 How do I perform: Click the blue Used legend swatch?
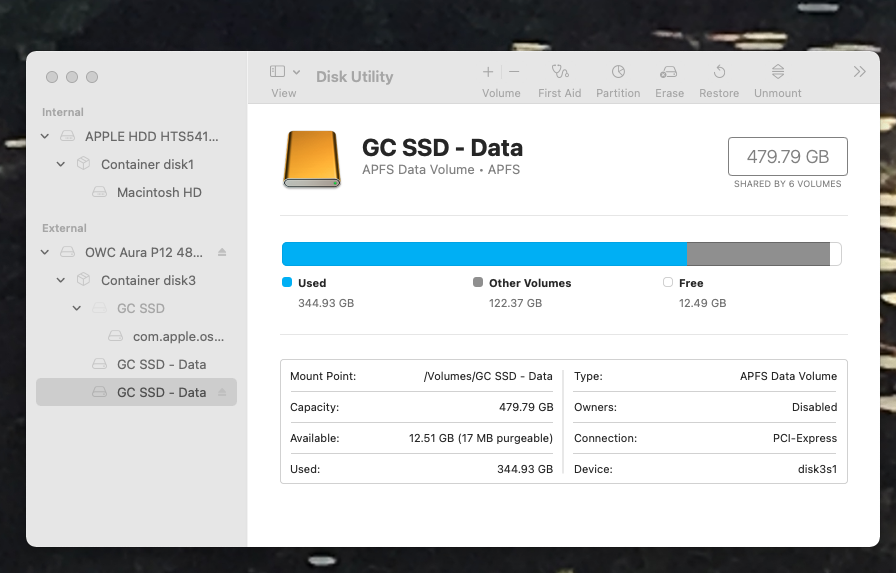click(x=287, y=282)
